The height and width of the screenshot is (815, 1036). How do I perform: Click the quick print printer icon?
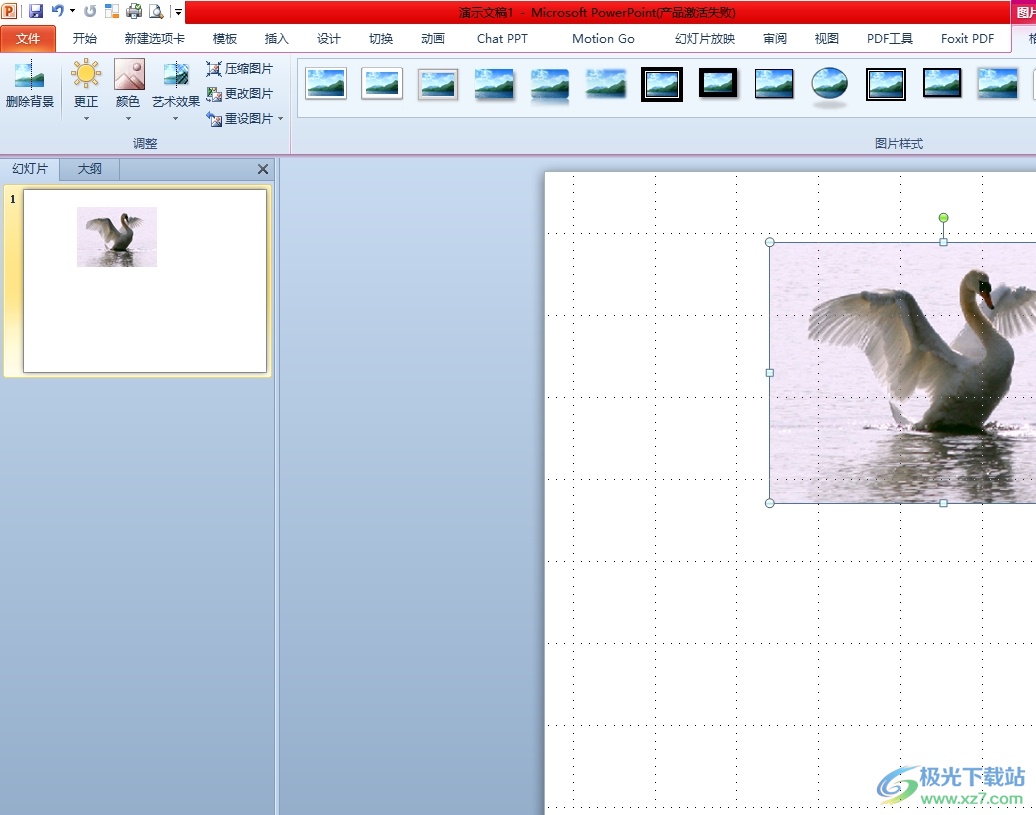[x=133, y=11]
